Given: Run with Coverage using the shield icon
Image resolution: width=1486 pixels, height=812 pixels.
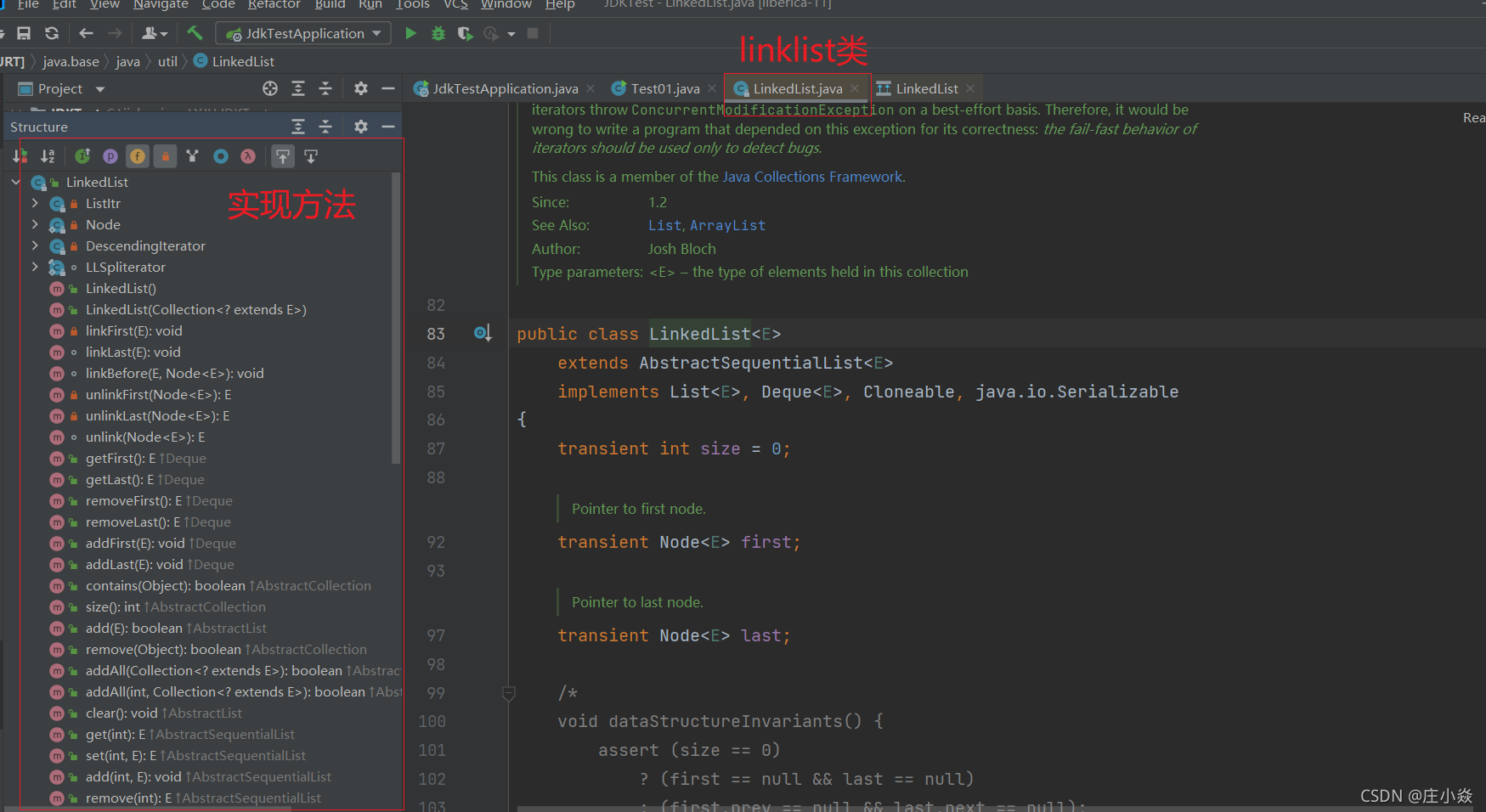Looking at the screenshot, I should click(x=464, y=33).
